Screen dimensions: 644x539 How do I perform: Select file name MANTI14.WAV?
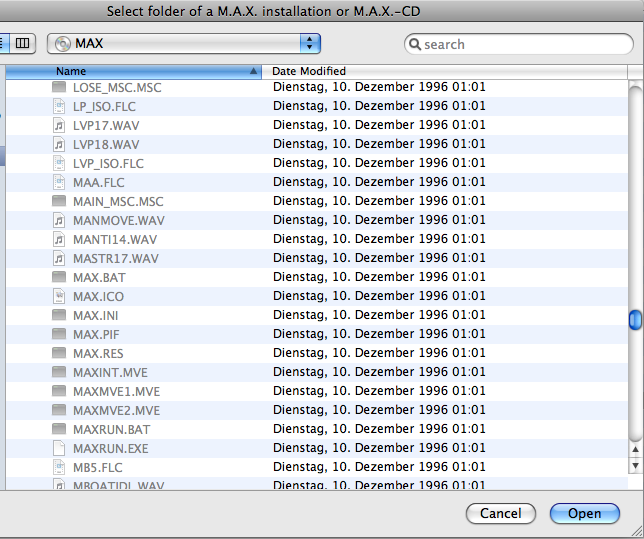[115, 240]
